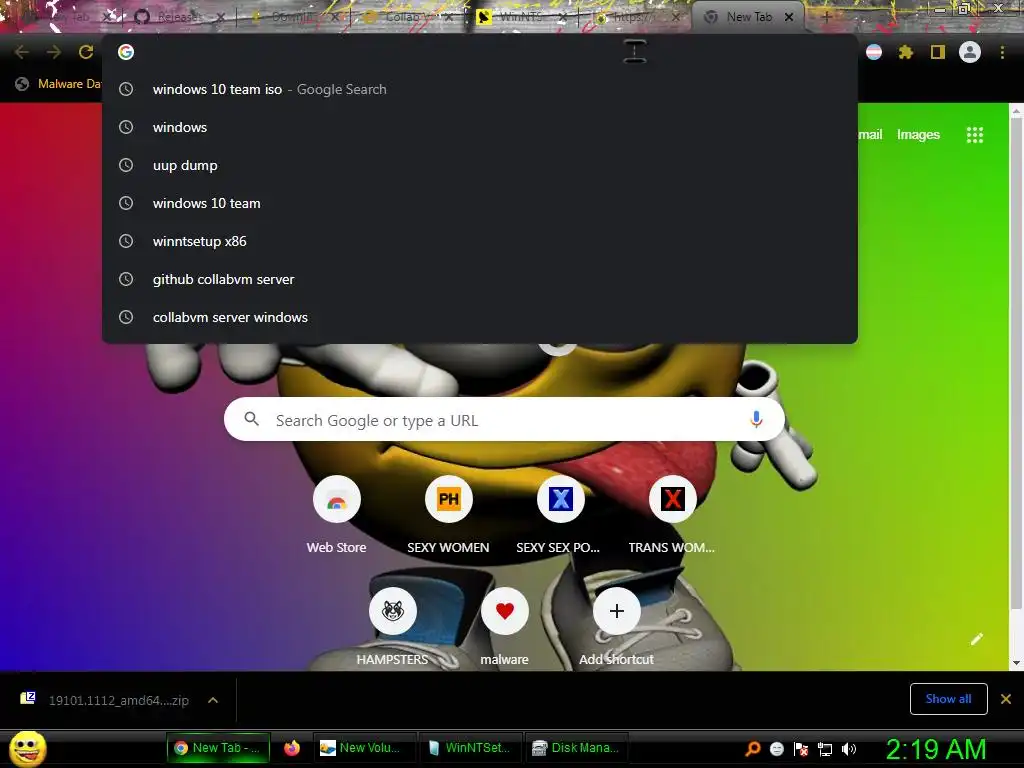Open Chrome's three-dot menu
The width and height of the screenshot is (1024, 768).
coord(1002,52)
